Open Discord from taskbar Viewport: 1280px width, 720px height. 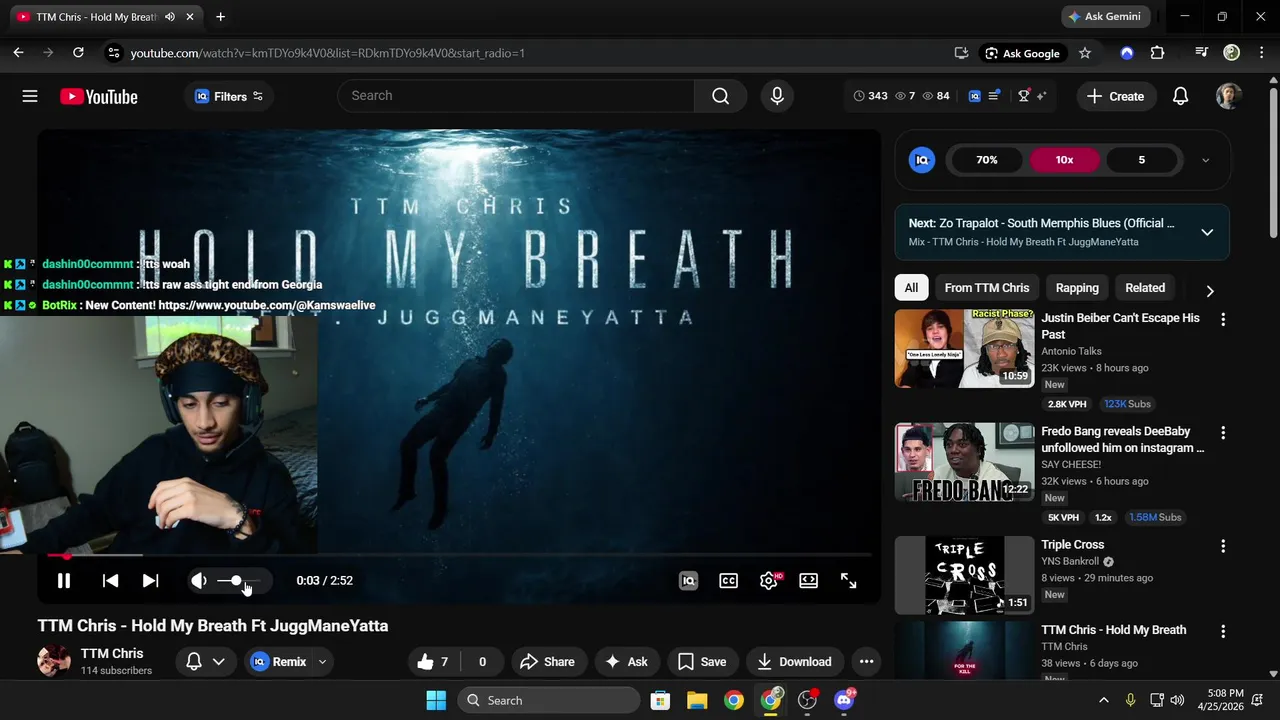[844, 700]
